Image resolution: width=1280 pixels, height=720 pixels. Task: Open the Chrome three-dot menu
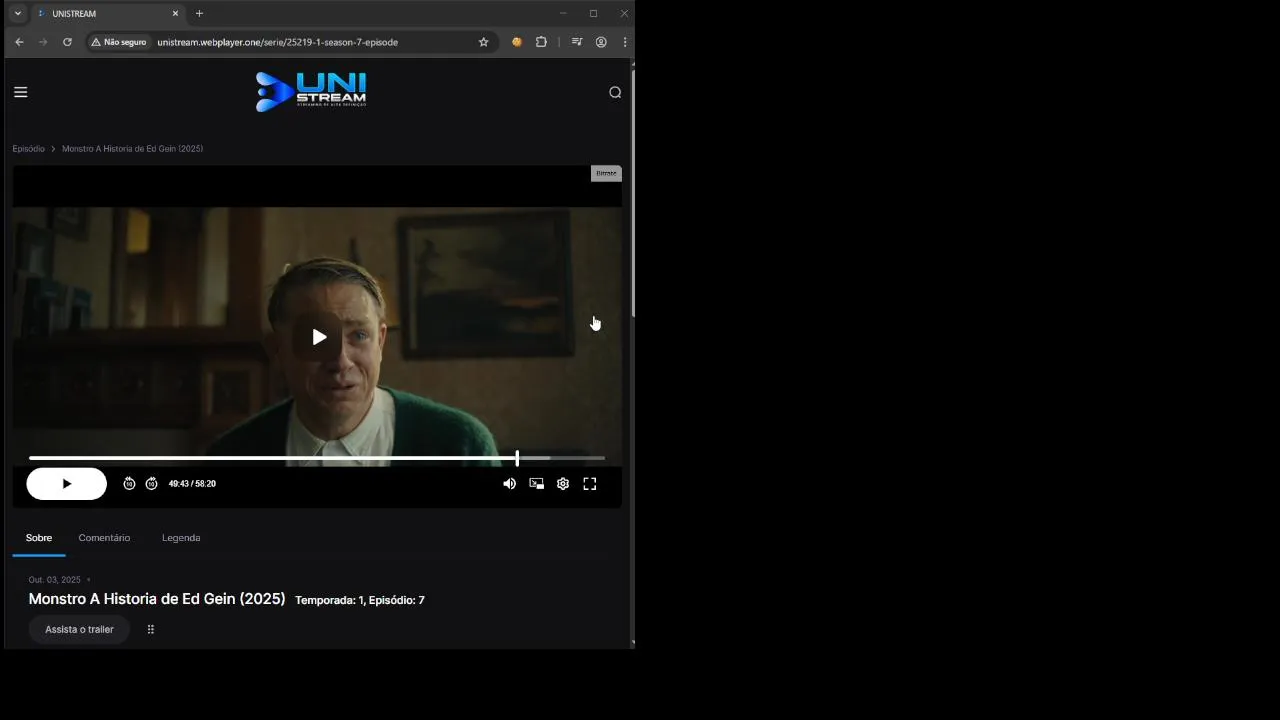point(625,42)
